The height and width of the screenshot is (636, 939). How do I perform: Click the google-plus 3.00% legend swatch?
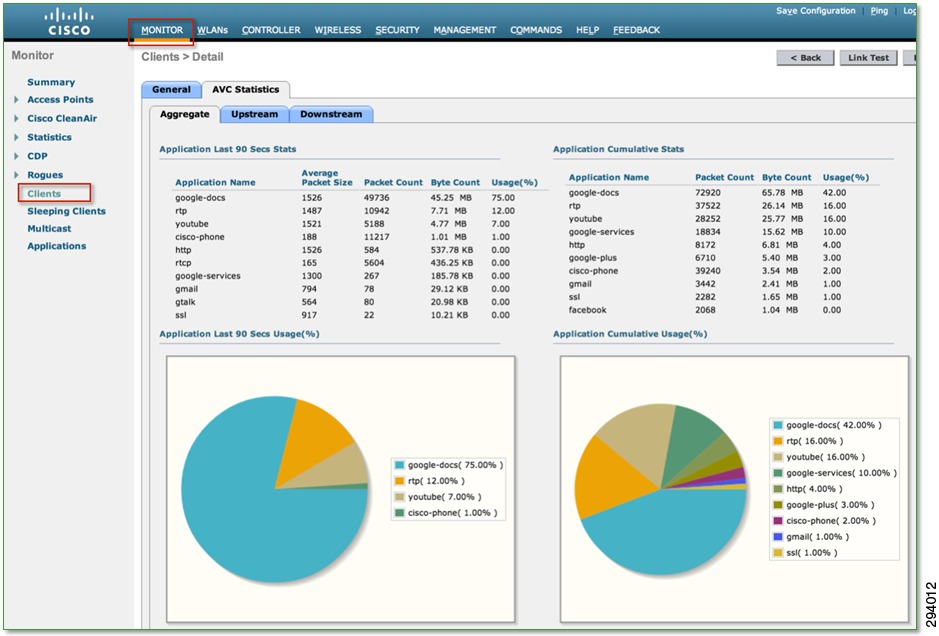tap(778, 505)
